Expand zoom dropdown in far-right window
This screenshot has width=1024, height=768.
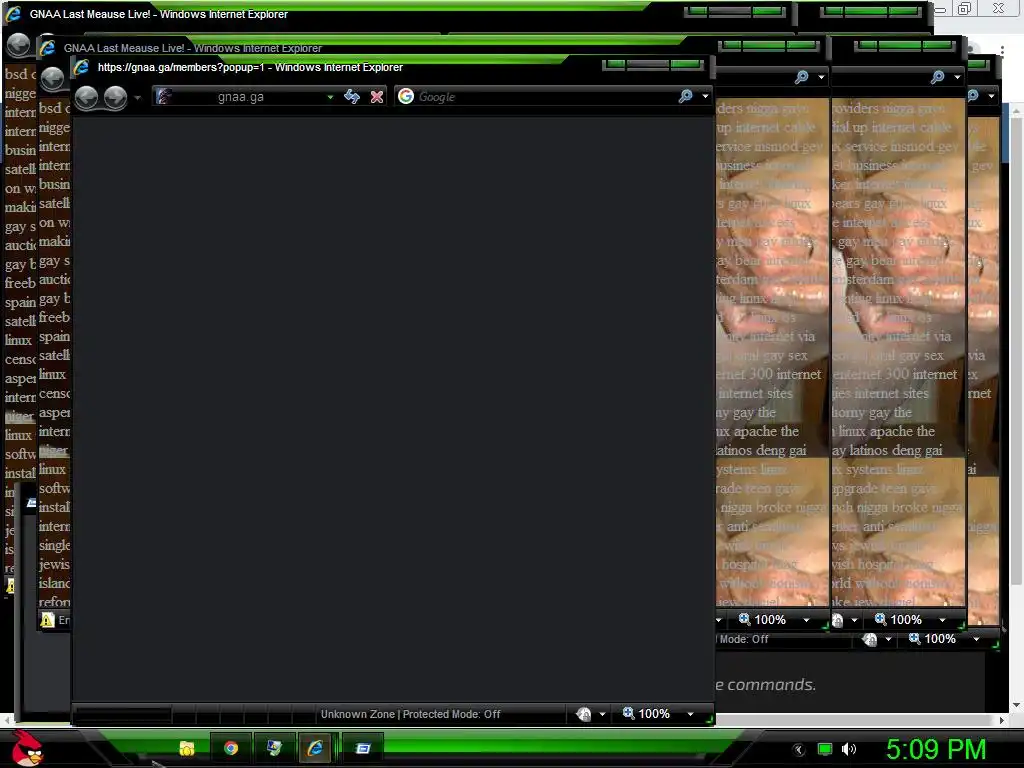pyautogui.click(x=942, y=620)
